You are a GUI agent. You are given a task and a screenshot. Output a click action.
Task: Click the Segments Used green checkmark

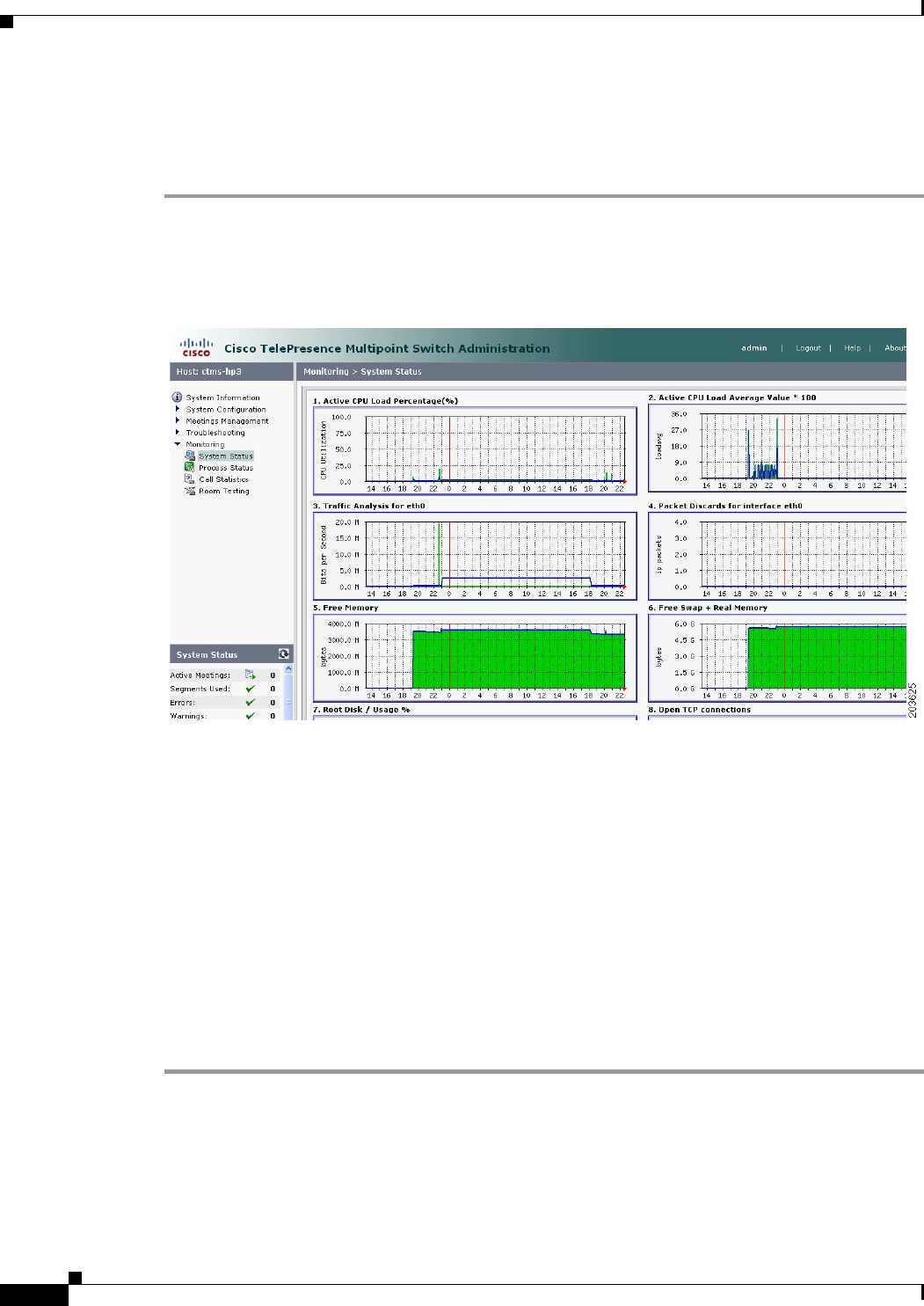pos(251,689)
